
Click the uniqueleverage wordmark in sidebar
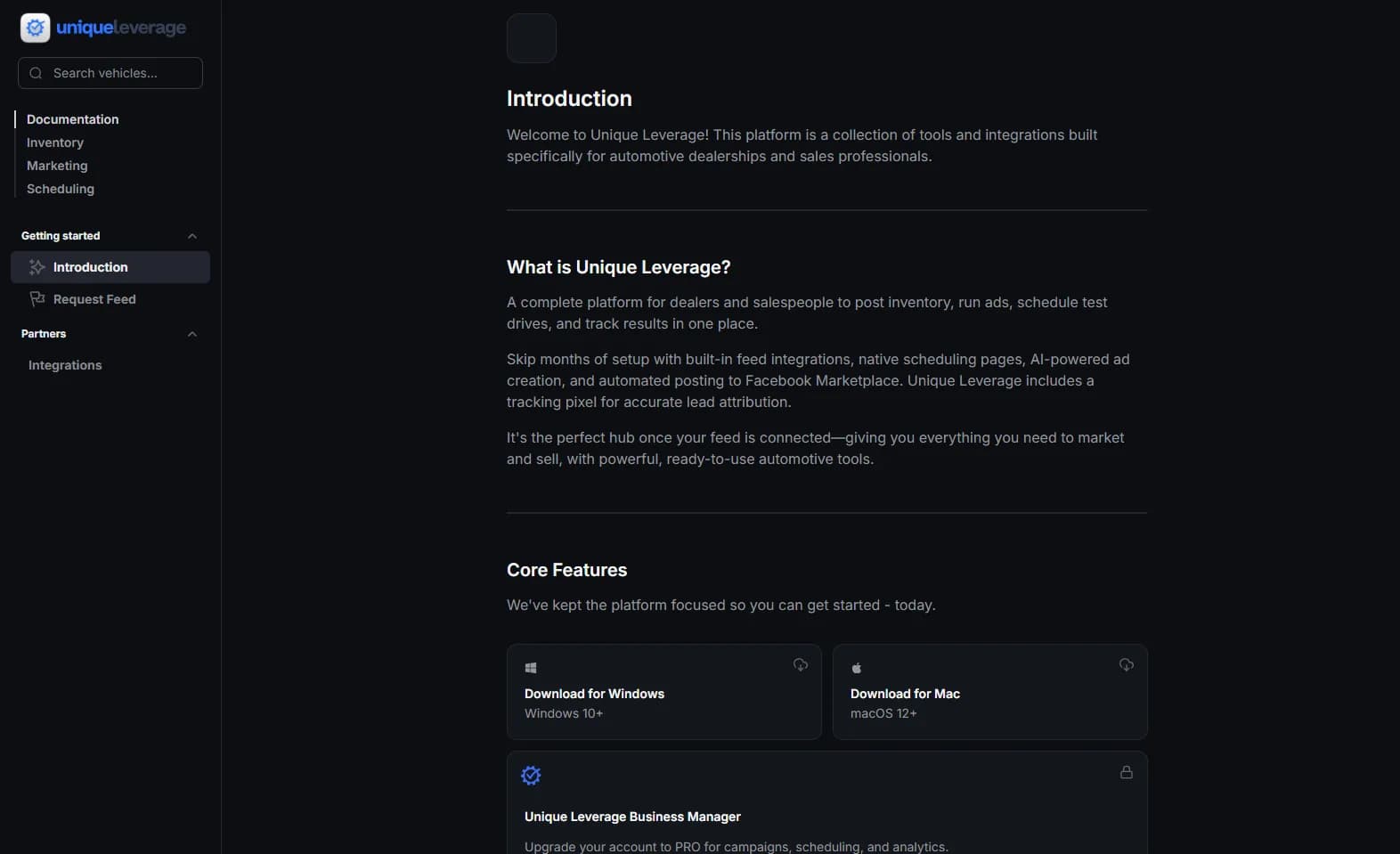(x=121, y=28)
